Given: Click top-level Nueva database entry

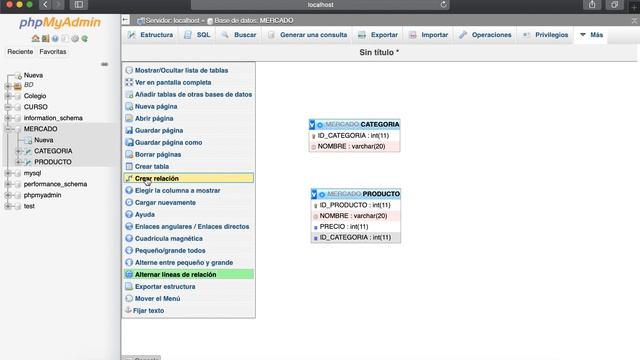Looking at the screenshot, I should 33,75.
